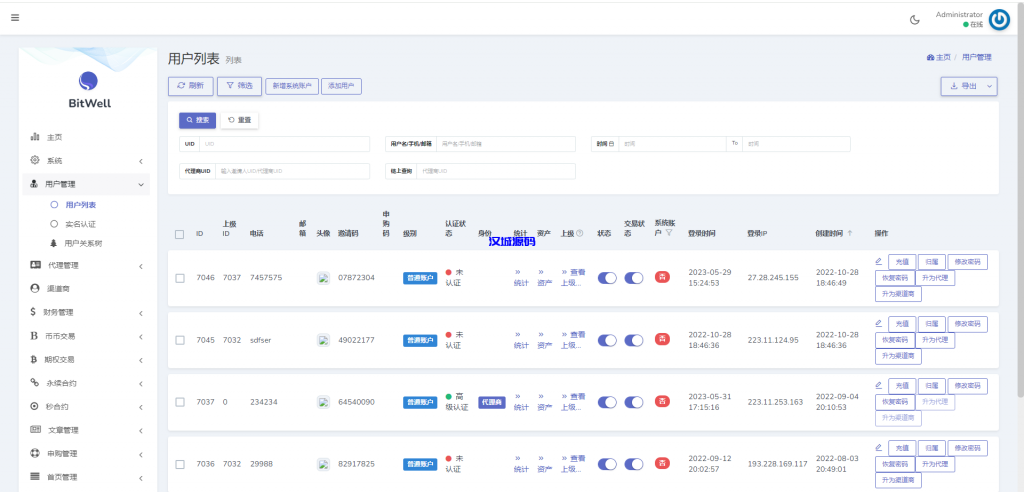Go to 主页 in the sidebar
This screenshot has height=492, width=1024.
point(54,137)
